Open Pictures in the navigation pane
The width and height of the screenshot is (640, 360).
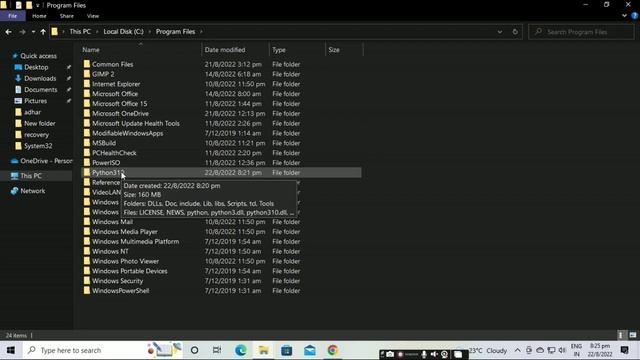pos(36,101)
